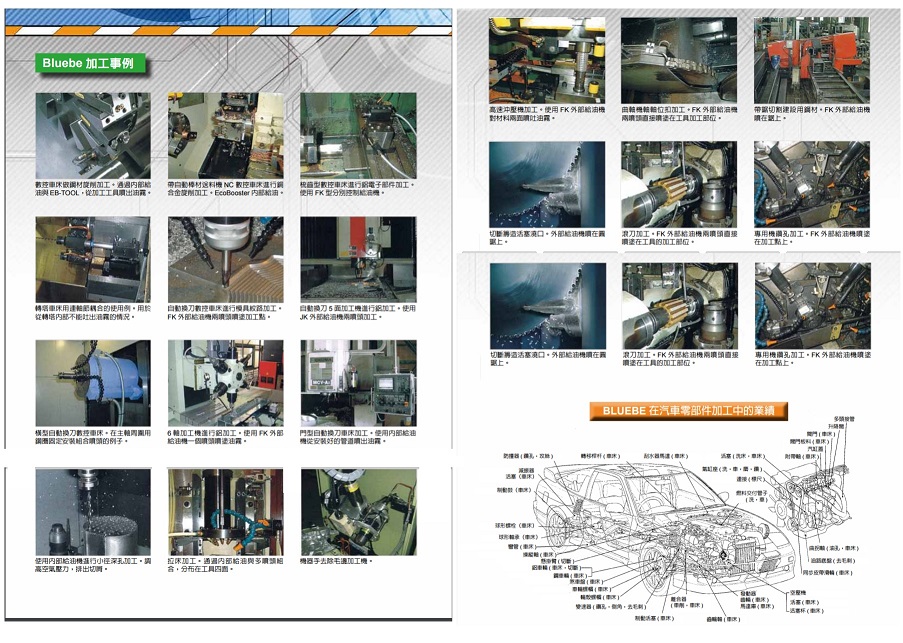Select the caption starting '轉塔車床用連軸節'
This screenshot has width=903, height=643.
[93, 313]
